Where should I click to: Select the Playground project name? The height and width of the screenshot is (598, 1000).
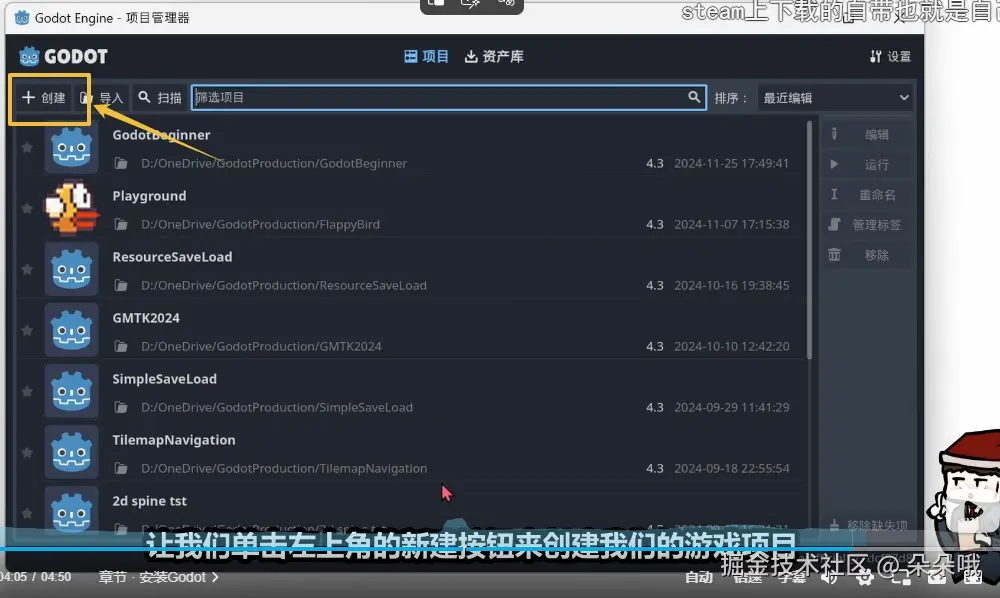pyautogui.click(x=149, y=196)
